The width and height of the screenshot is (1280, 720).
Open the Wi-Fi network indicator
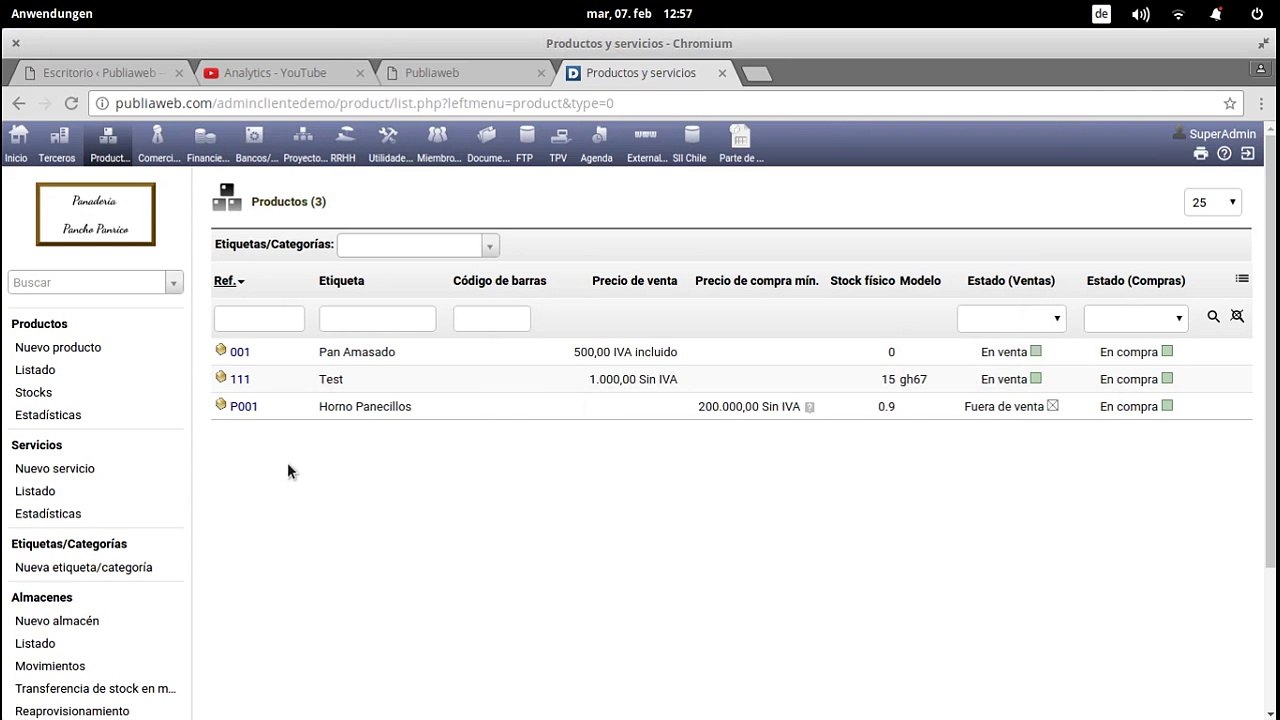pos(1179,14)
